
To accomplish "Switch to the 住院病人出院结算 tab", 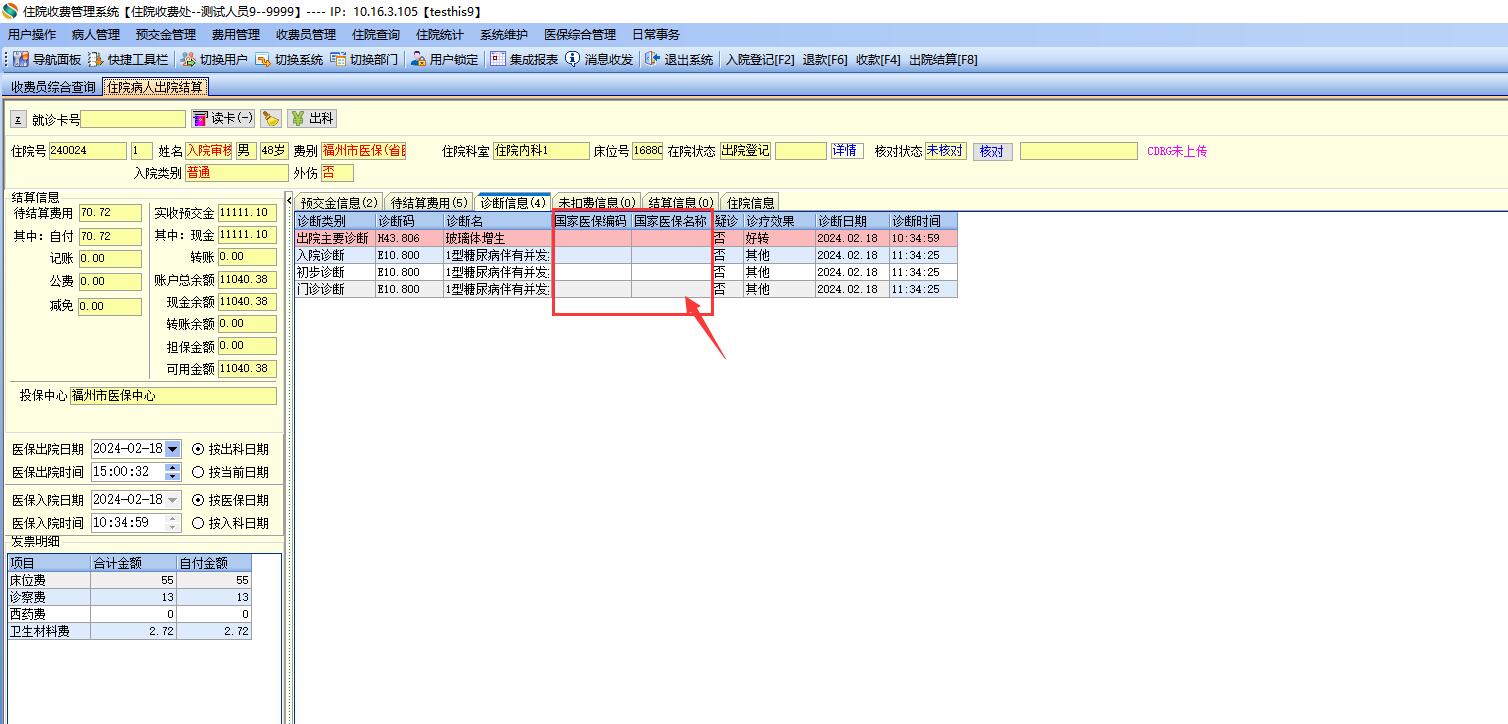I will pos(156,87).
